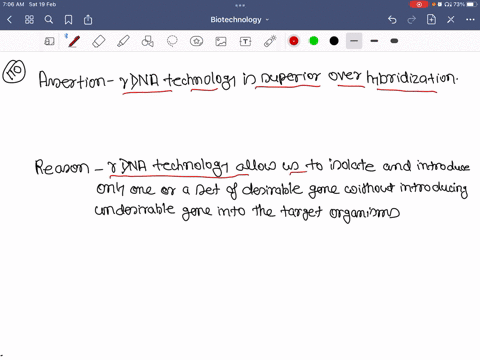Tap the circled question number
Viewport: 480px width, 360px height.
[x=14, y=71]
